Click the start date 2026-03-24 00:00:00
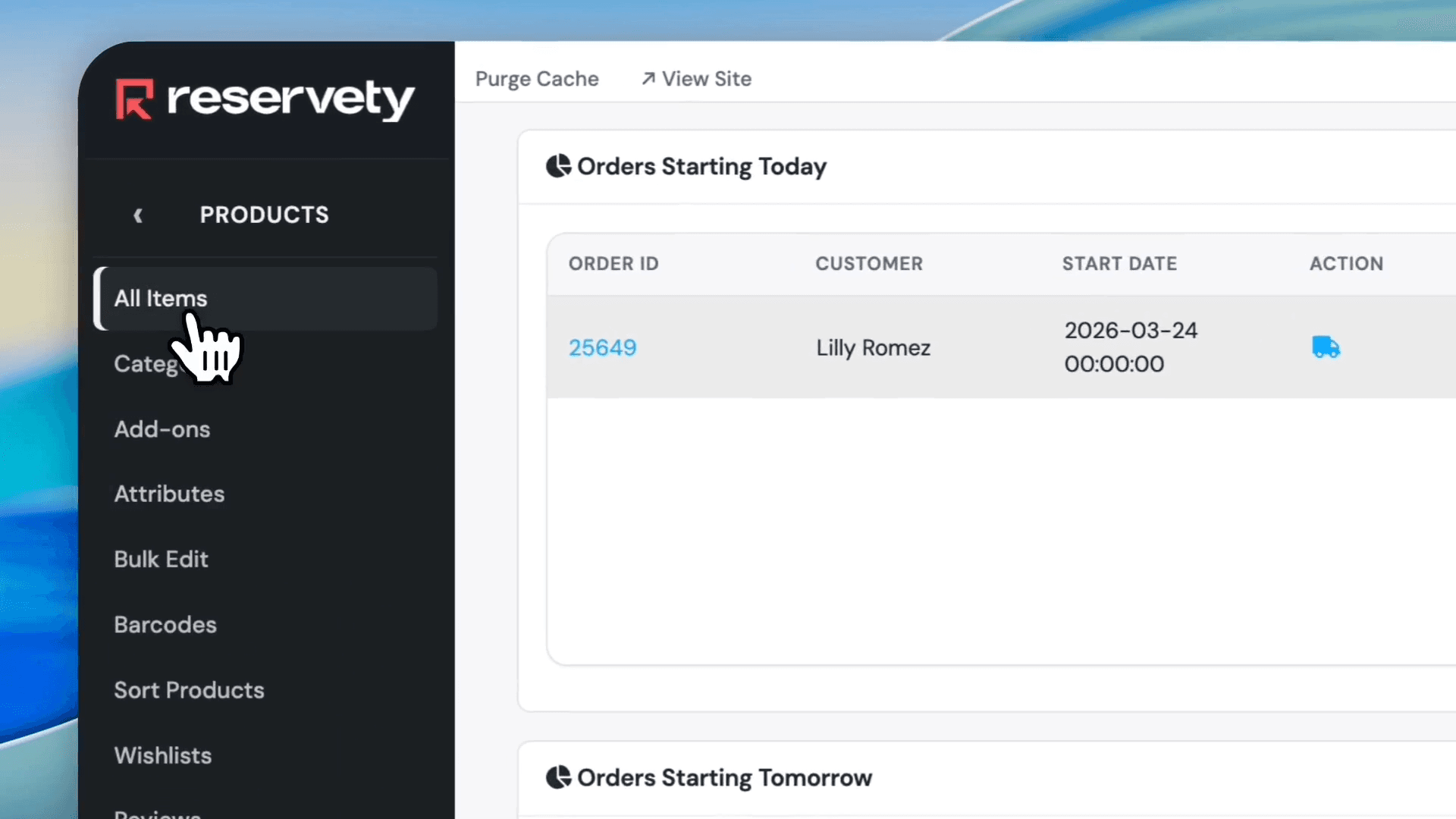This screenshot has width=1456, height=819. click(1131, 347)
